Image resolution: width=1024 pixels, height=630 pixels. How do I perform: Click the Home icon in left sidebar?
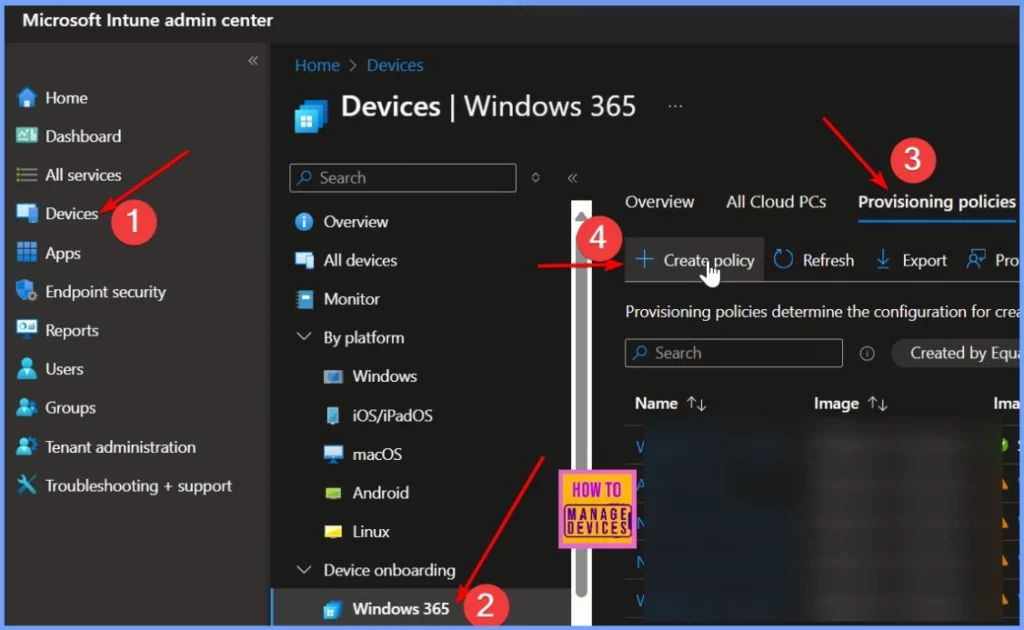[x=27, y=97]
